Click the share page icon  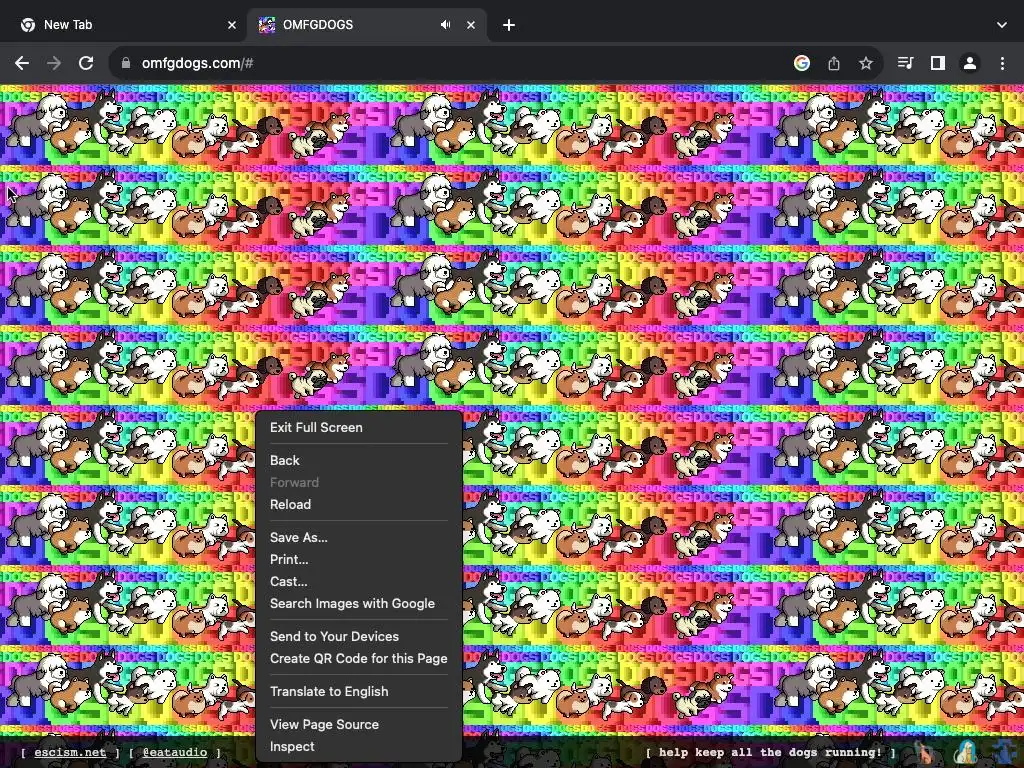pos(834,63)
